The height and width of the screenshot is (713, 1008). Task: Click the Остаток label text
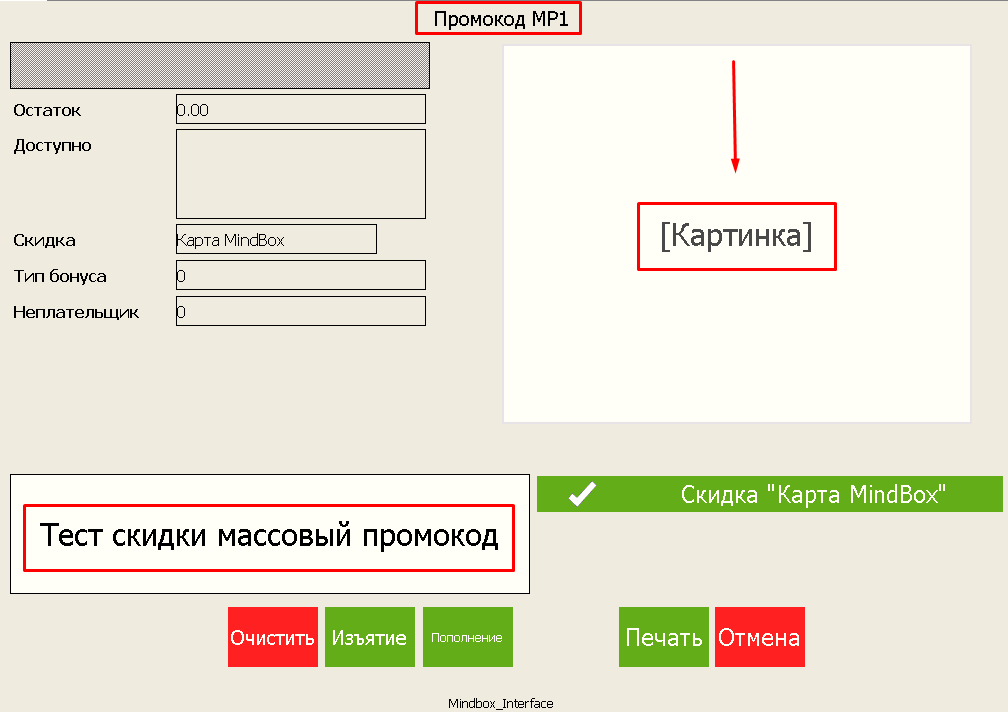pos(41,110)
